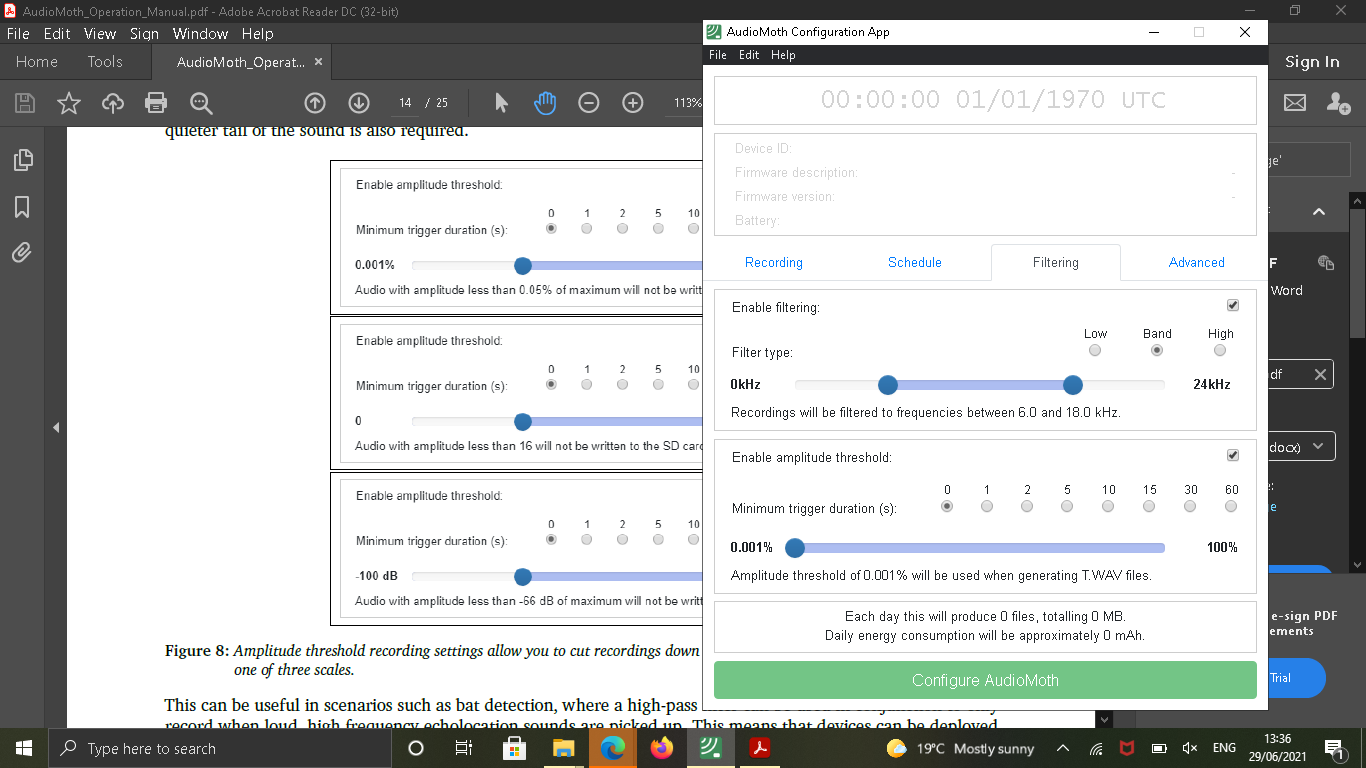This screenshot has width=1366, height=768.
Task: Click the Configure AudioMoth button
Action: coord(985,680)
